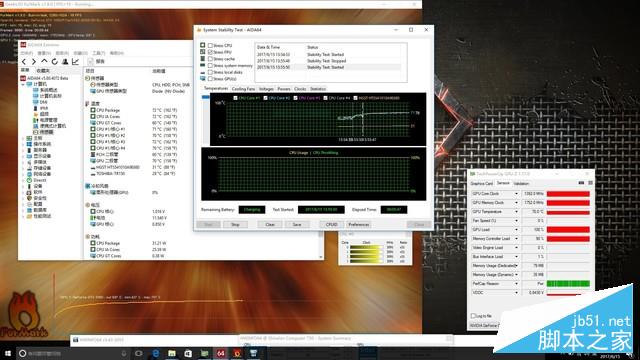
Task: Select last Stability Test Started log row
Action: coord(328,67)
